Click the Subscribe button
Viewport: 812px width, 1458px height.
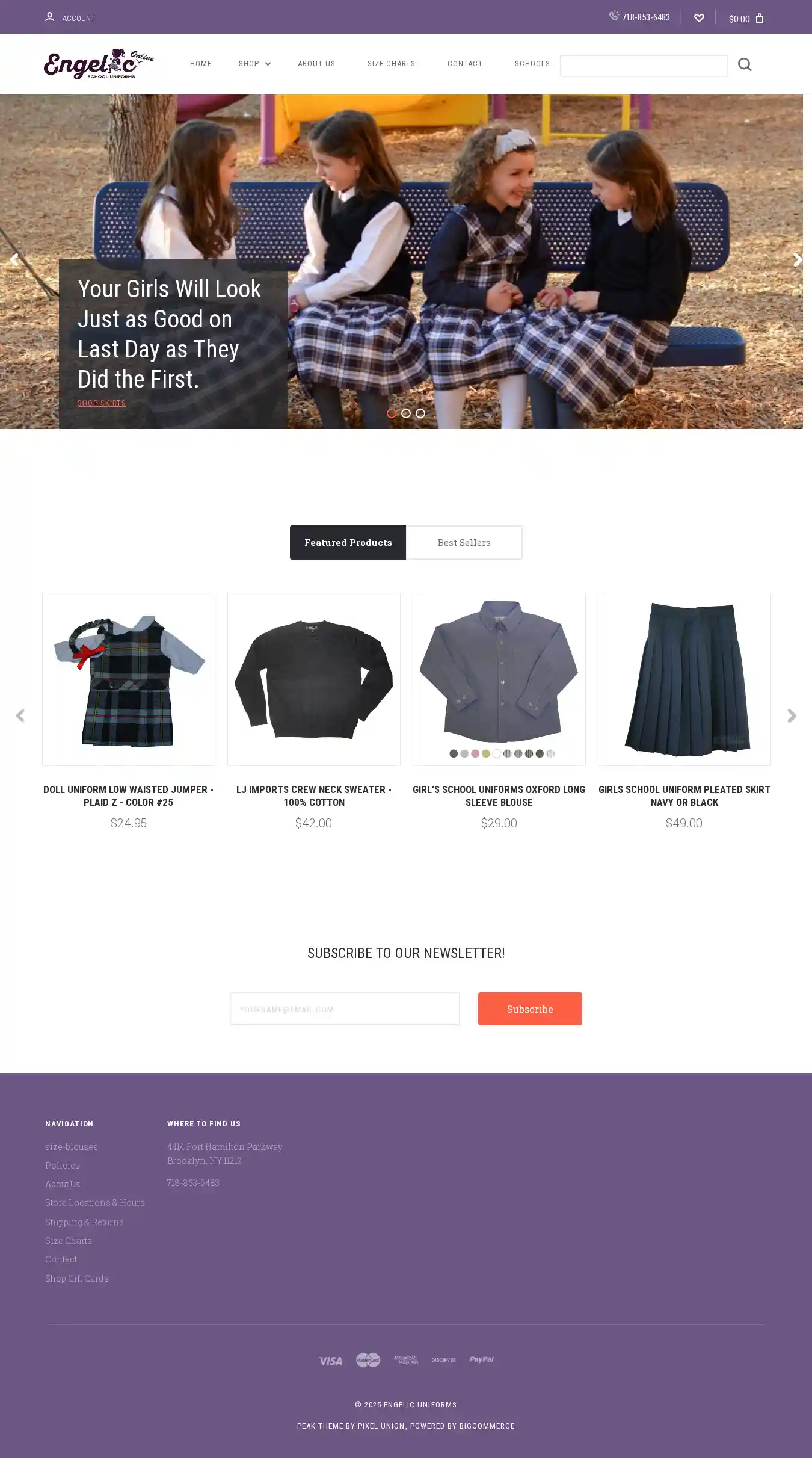tap(530, 1009)
